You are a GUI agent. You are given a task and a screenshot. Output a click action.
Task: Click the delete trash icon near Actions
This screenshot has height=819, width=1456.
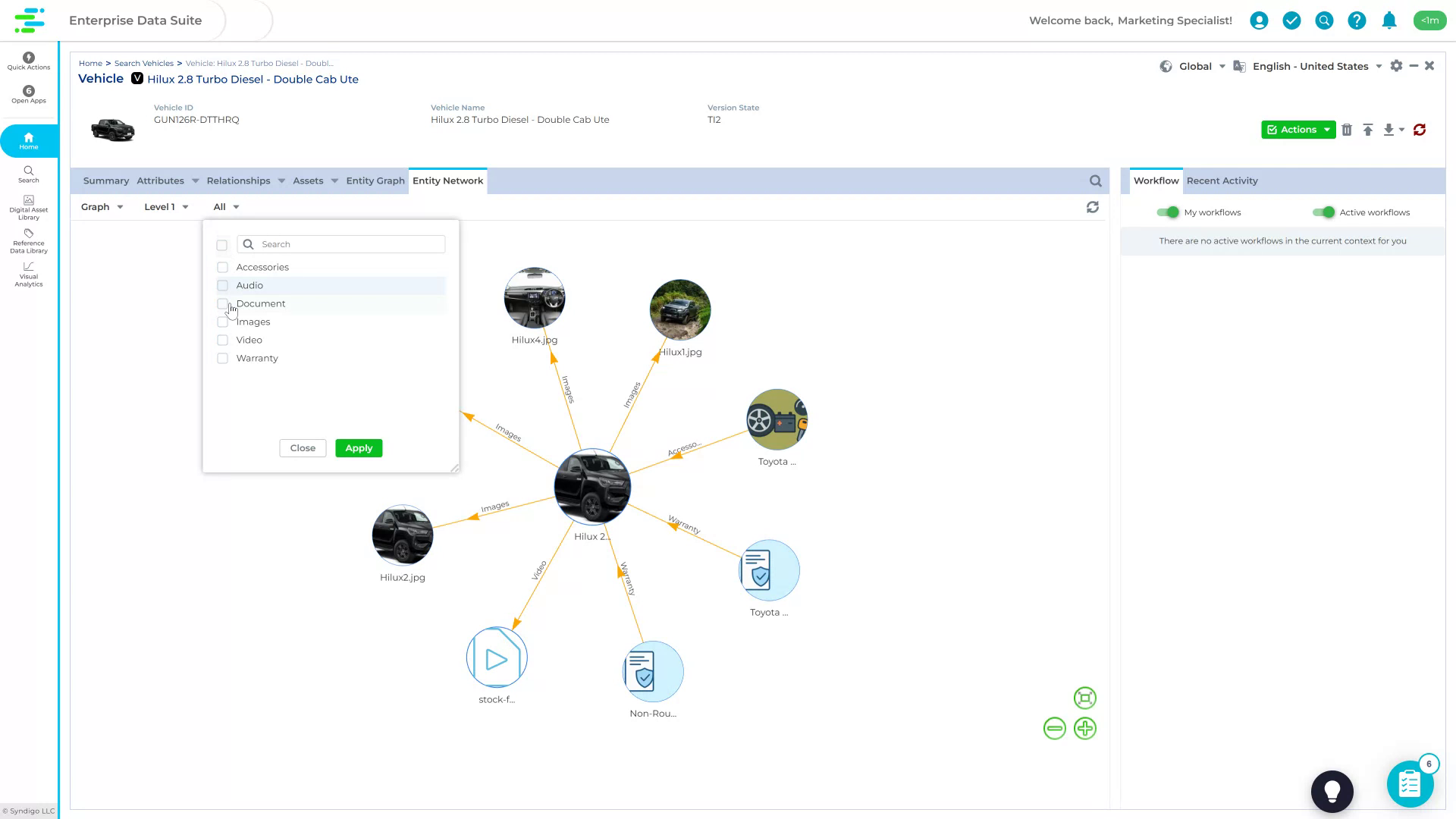1348,130
